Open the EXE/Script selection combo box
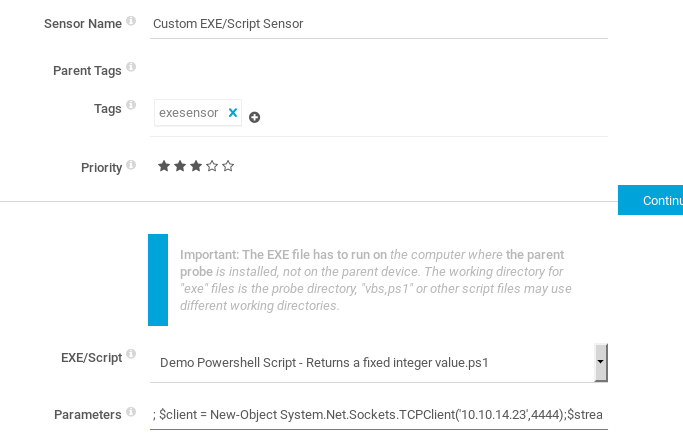The image size is (683, 444). [375, 362]
